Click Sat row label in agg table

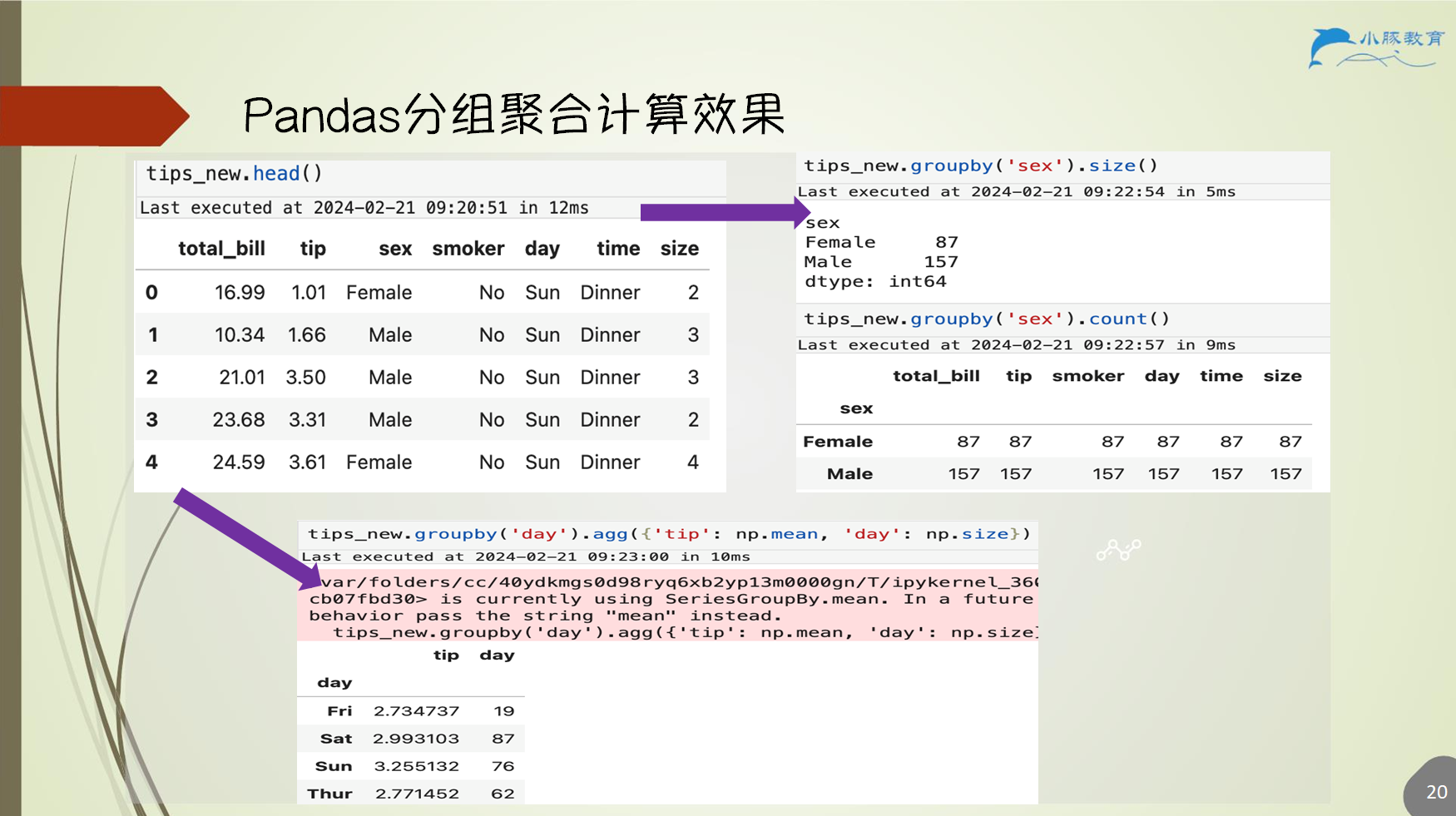point(336,739)
